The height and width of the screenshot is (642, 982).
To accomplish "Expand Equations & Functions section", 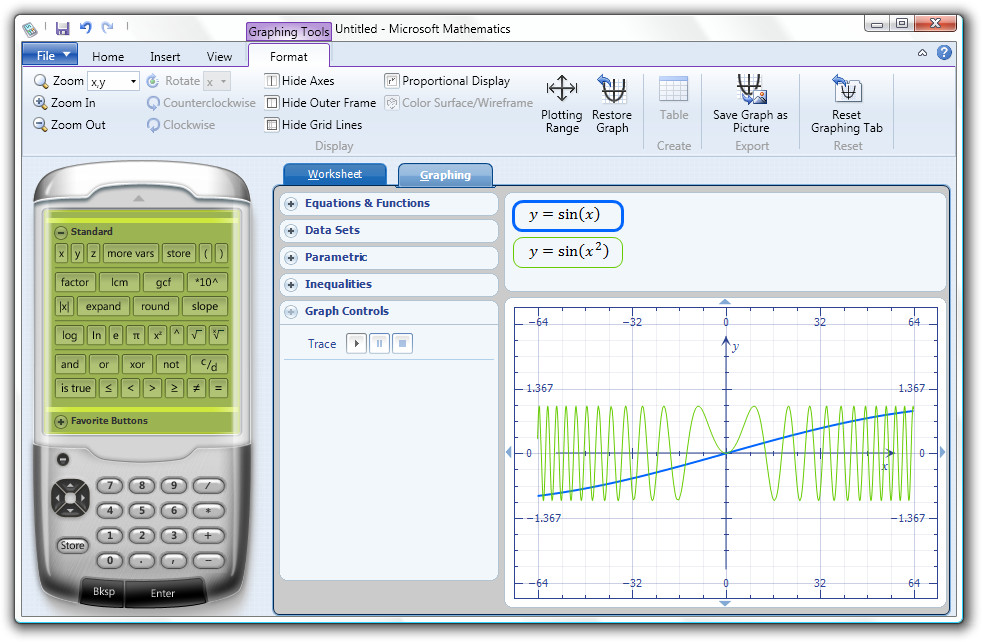I will click(291, 204).
